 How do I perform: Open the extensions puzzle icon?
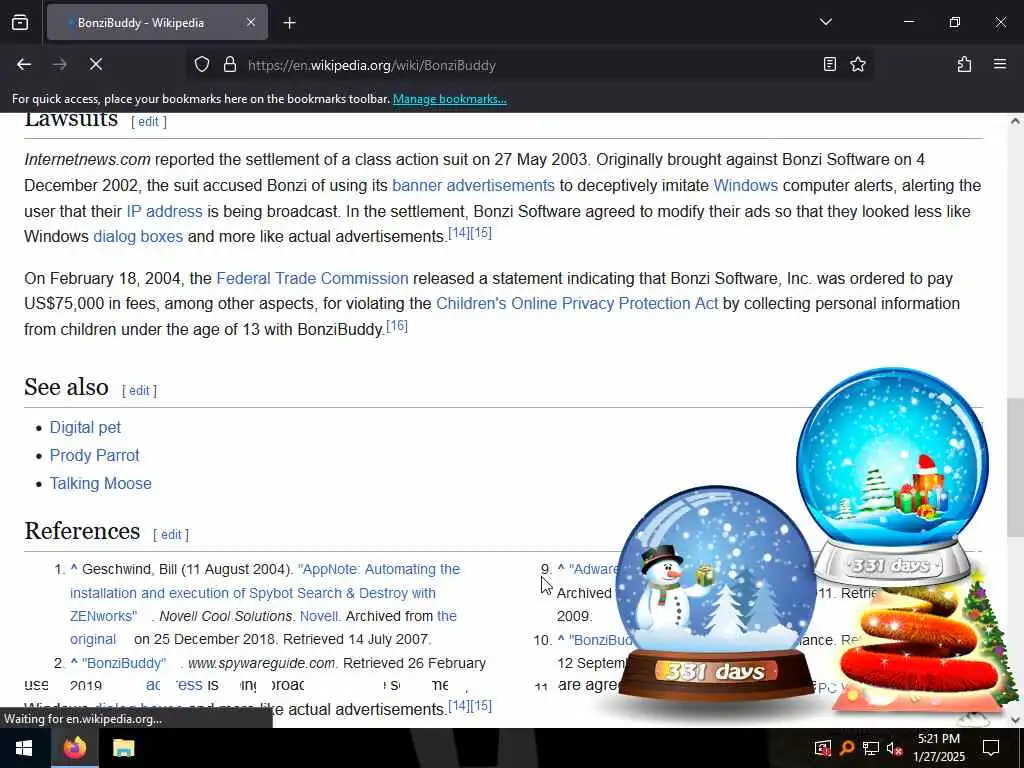(x=964, y=64)
